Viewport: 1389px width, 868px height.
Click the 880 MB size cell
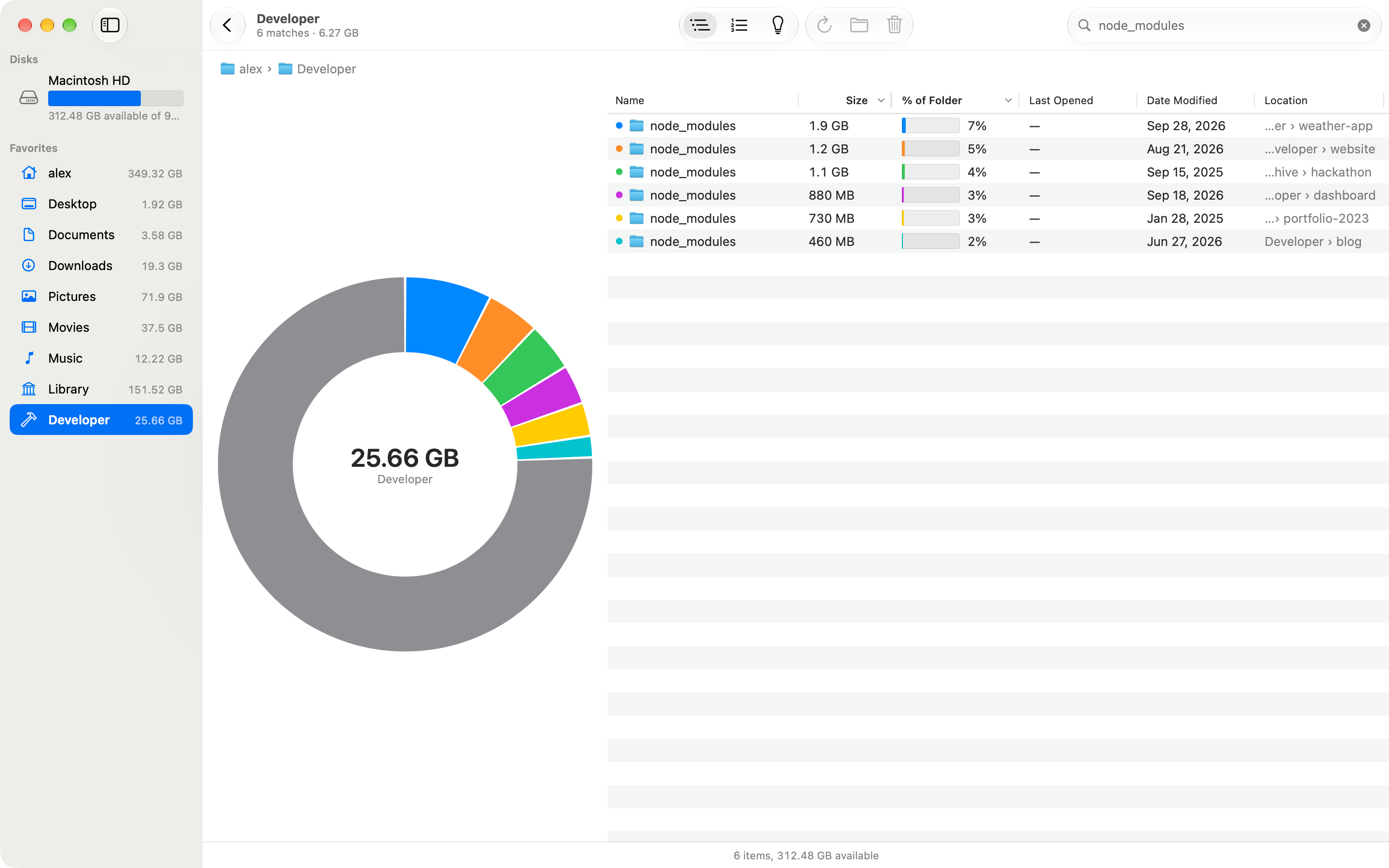coord(831,195)
